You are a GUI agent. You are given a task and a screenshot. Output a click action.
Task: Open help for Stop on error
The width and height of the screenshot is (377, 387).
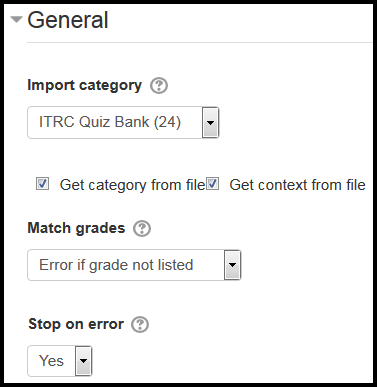click(140, 324)
